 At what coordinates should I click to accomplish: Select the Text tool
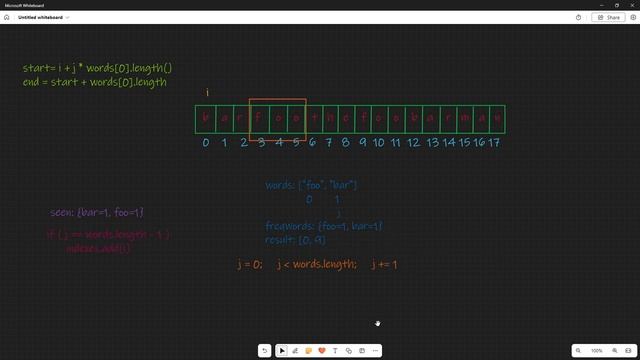(x=335, y=351)
